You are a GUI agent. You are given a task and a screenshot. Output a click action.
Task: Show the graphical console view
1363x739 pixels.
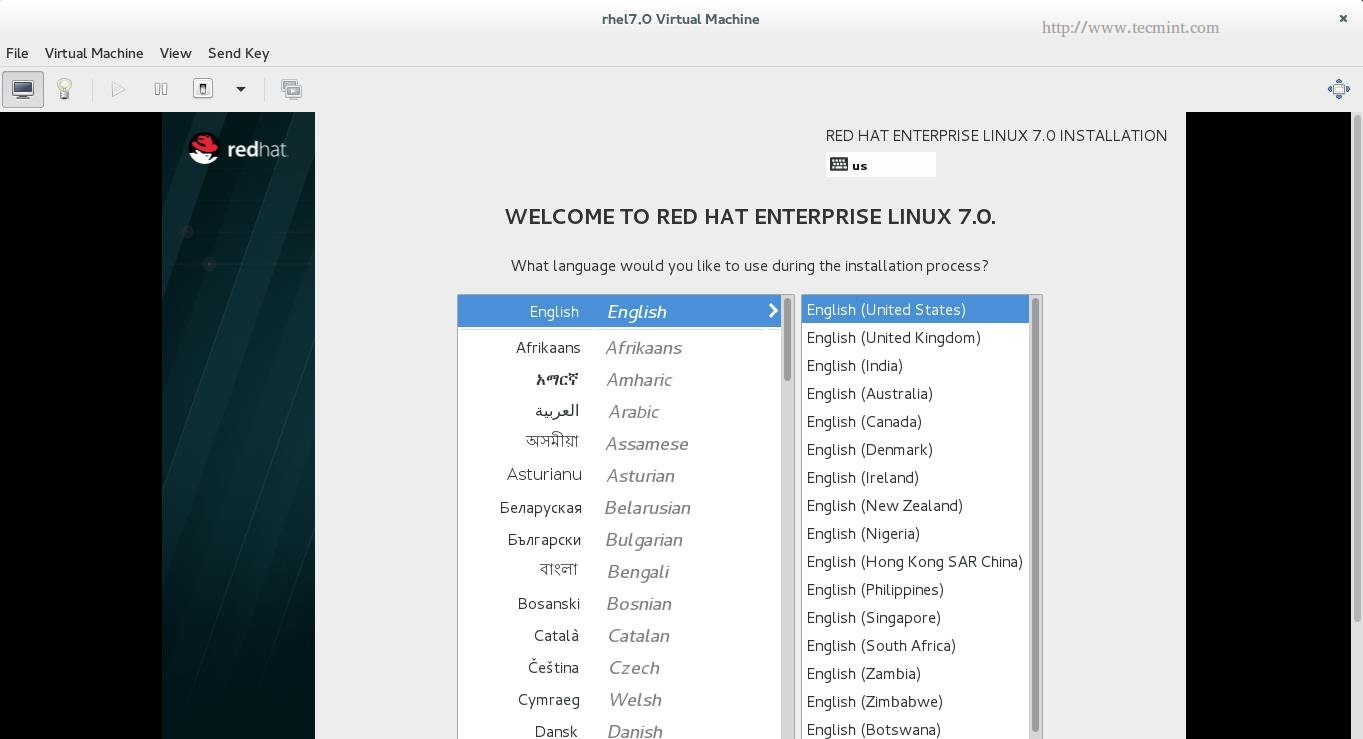coord(22,89)
